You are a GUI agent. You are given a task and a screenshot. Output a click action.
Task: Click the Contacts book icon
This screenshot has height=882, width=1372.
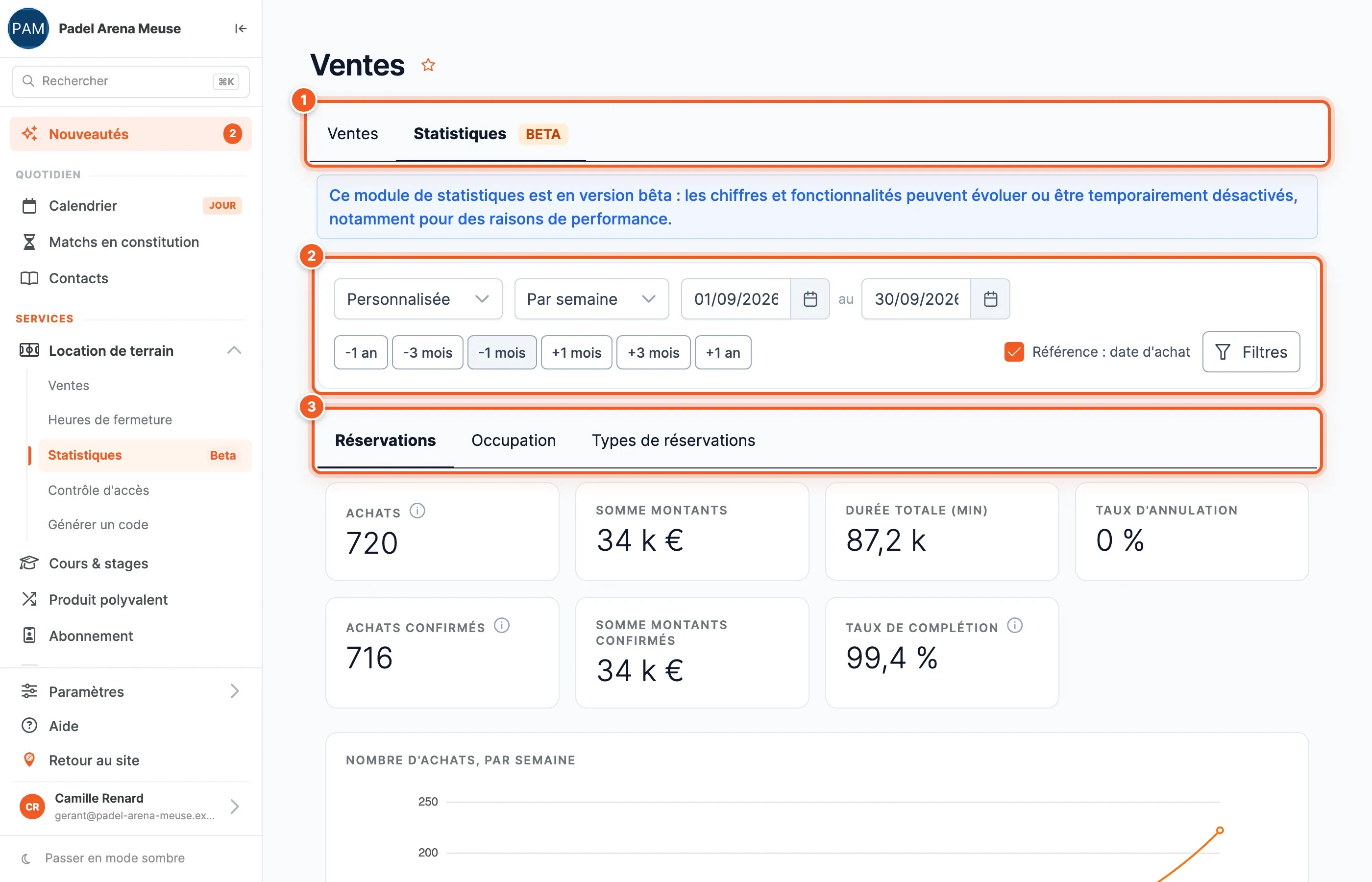pyautogui.click(x=29, y=278)
